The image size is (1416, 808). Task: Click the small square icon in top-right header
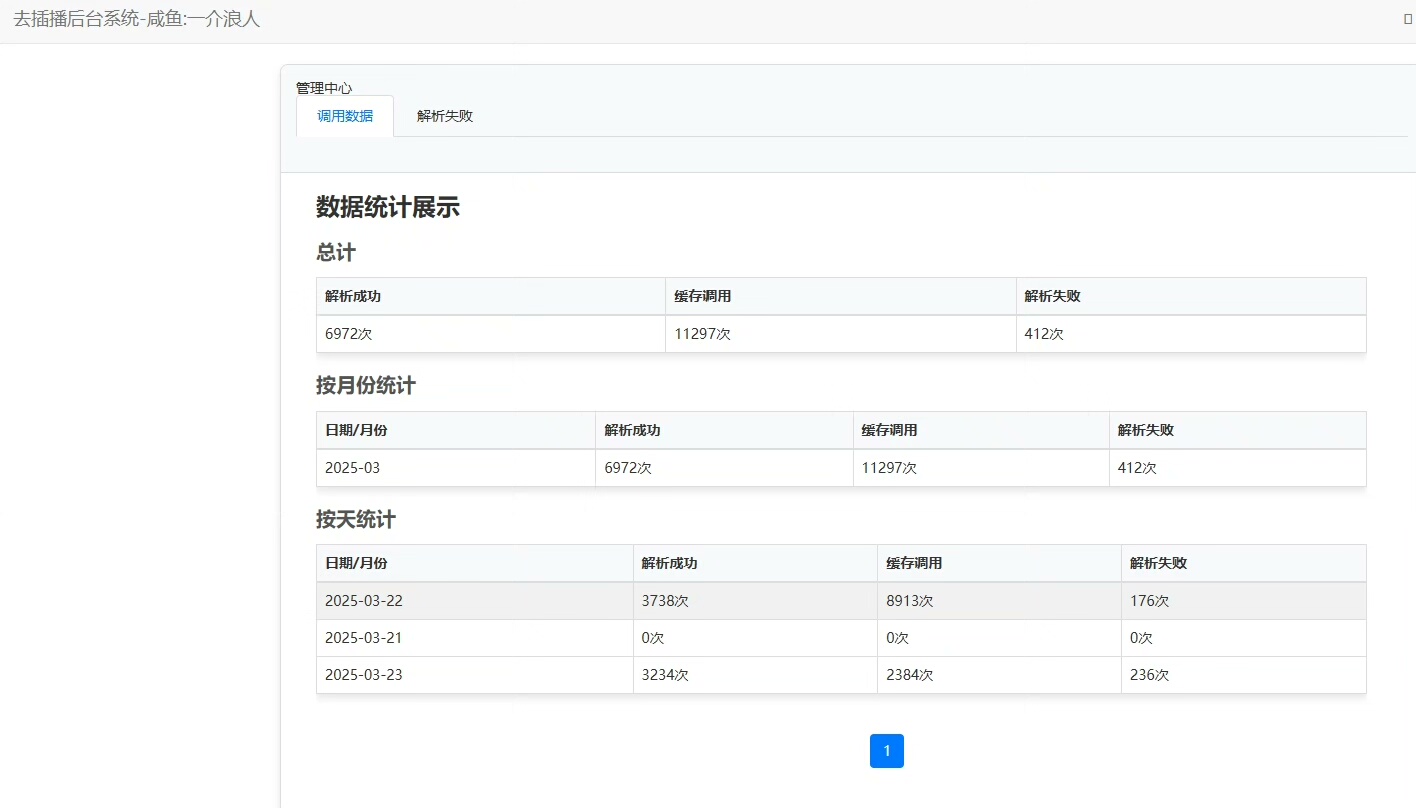point(1408,19)
